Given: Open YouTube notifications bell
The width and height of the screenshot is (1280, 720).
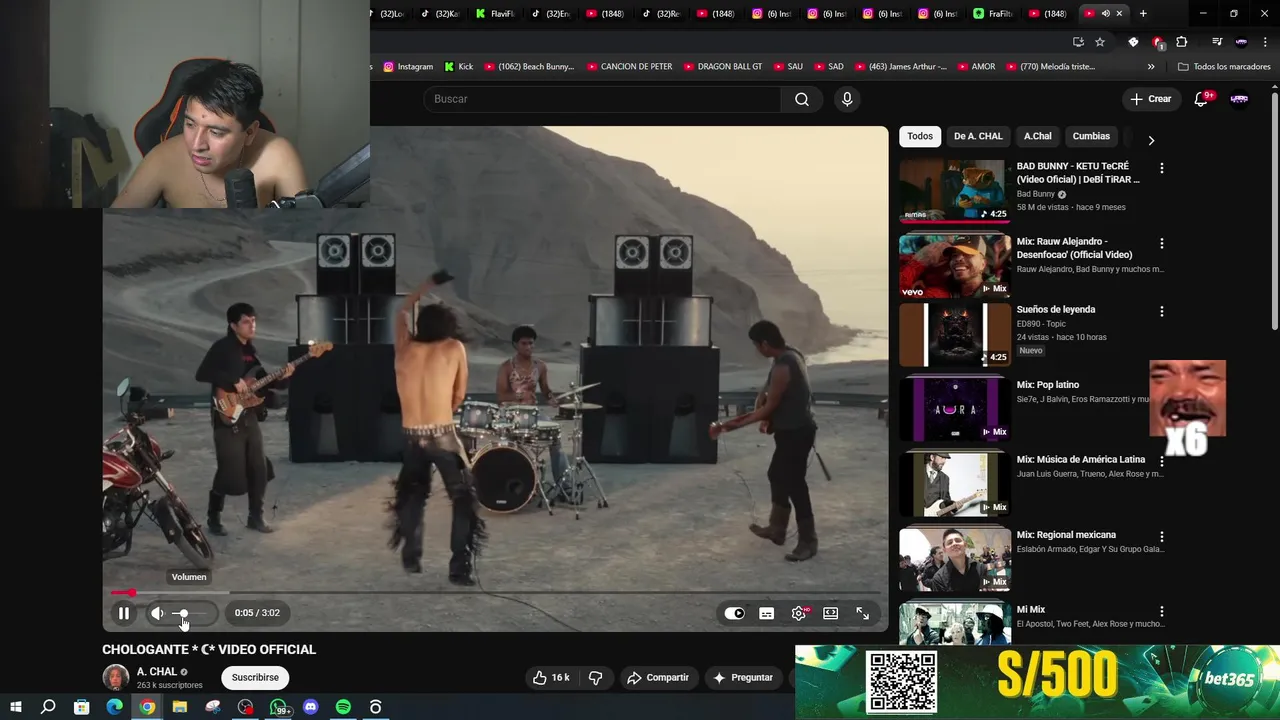Looking at the screenshot, I should 1202,99.
